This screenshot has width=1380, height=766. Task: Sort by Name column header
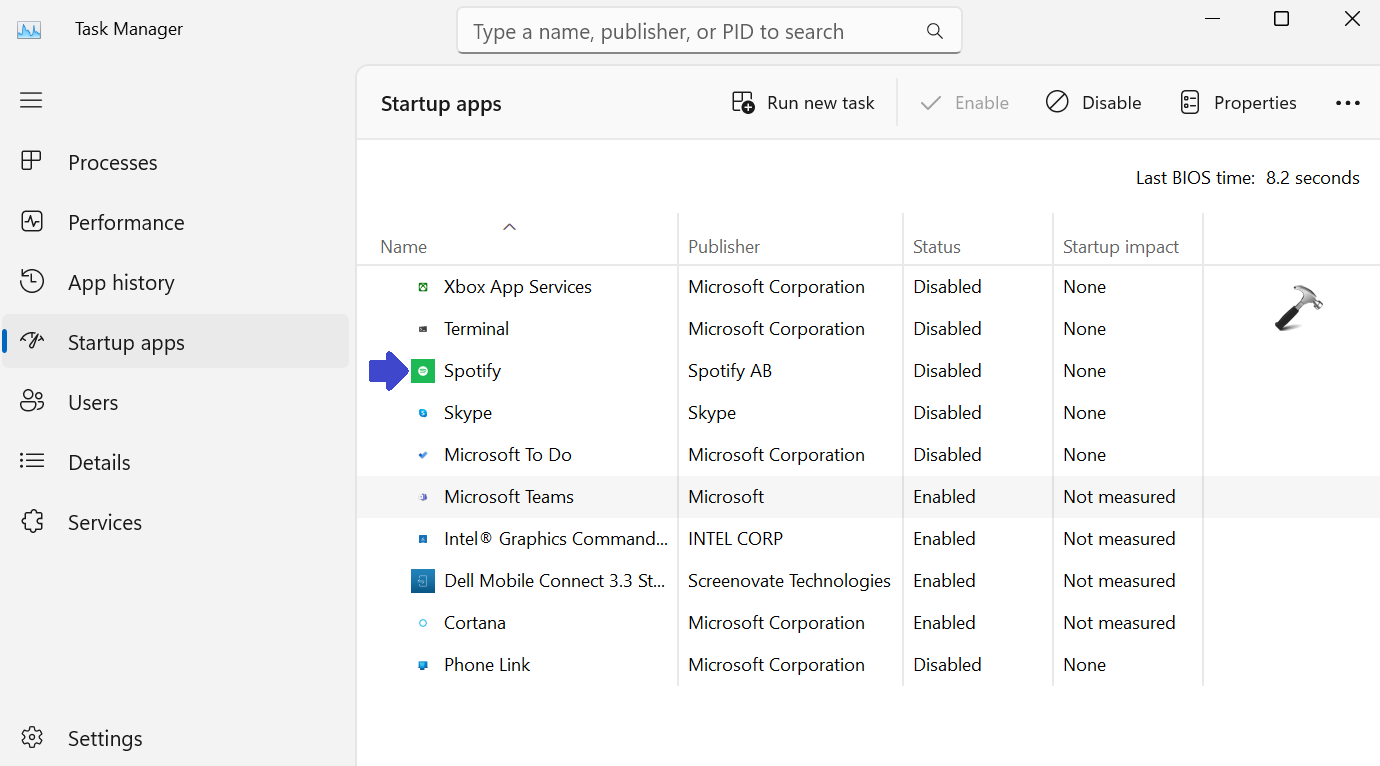(x=404, y=247)
